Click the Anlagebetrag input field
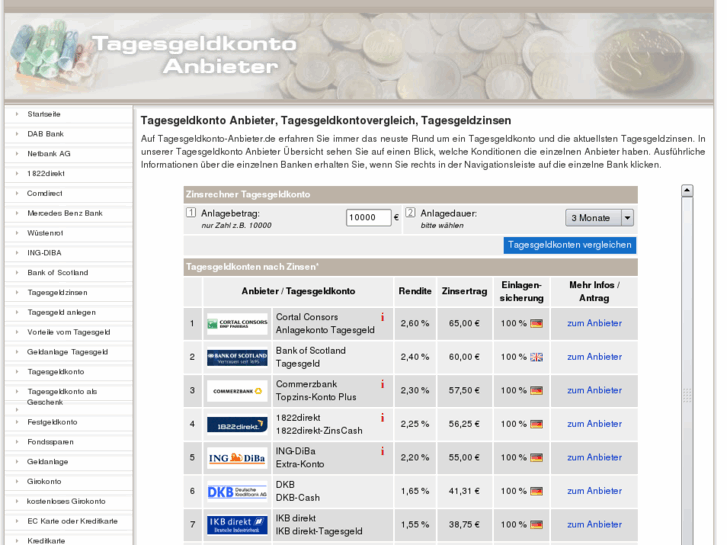 (x=368, y=218)
